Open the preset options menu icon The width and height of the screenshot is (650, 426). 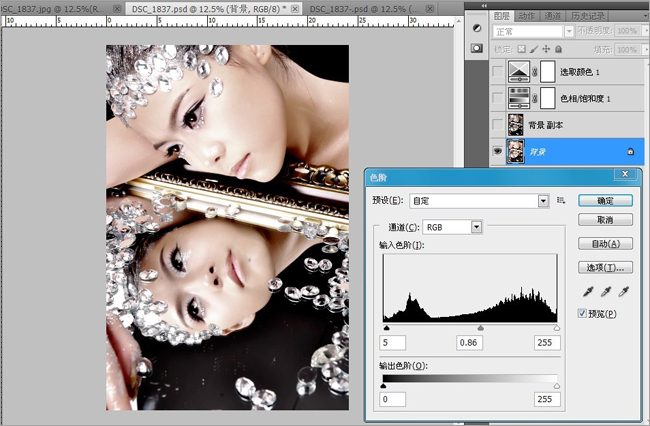(562, 201)
